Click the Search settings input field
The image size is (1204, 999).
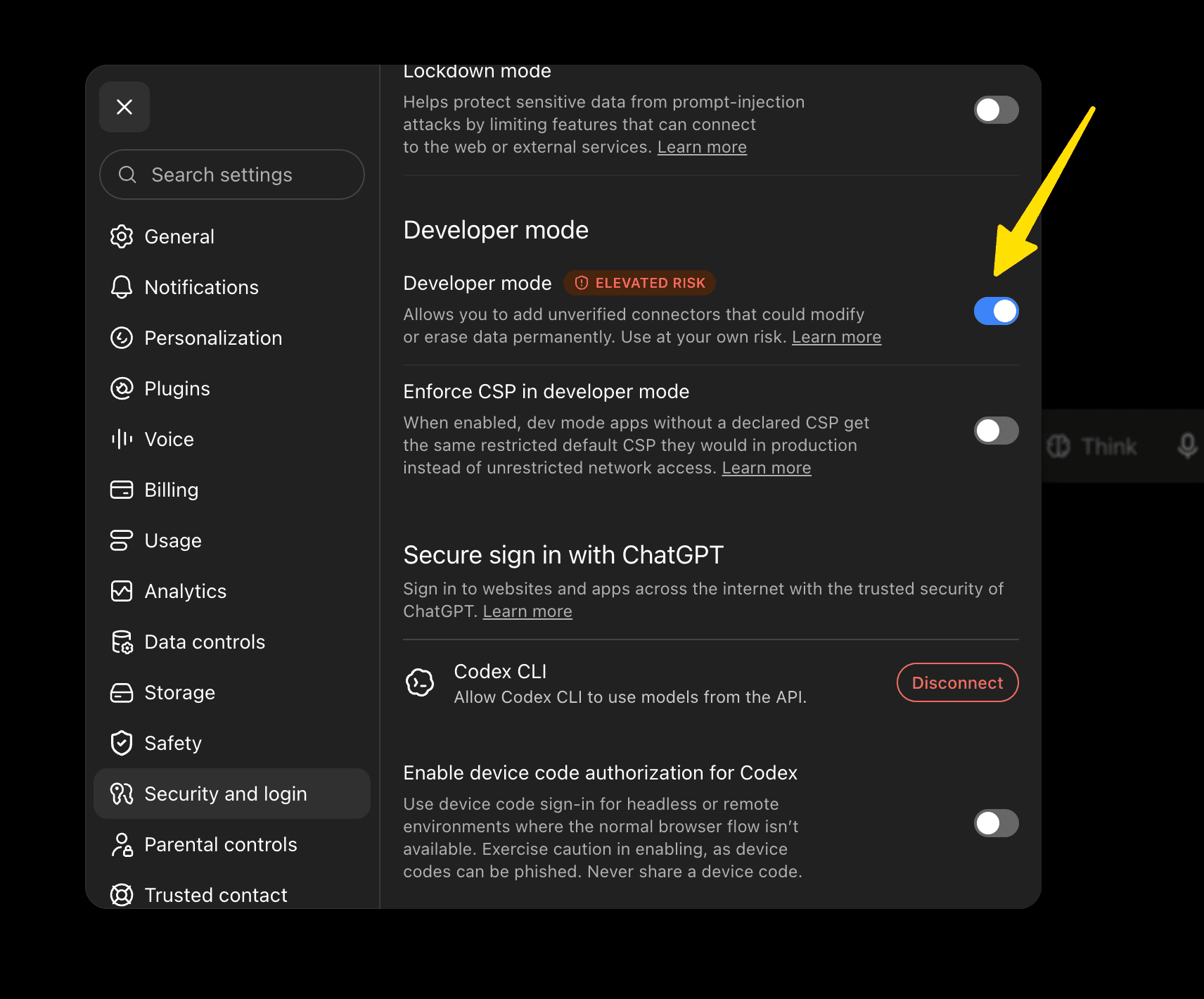tap(232, 174)
